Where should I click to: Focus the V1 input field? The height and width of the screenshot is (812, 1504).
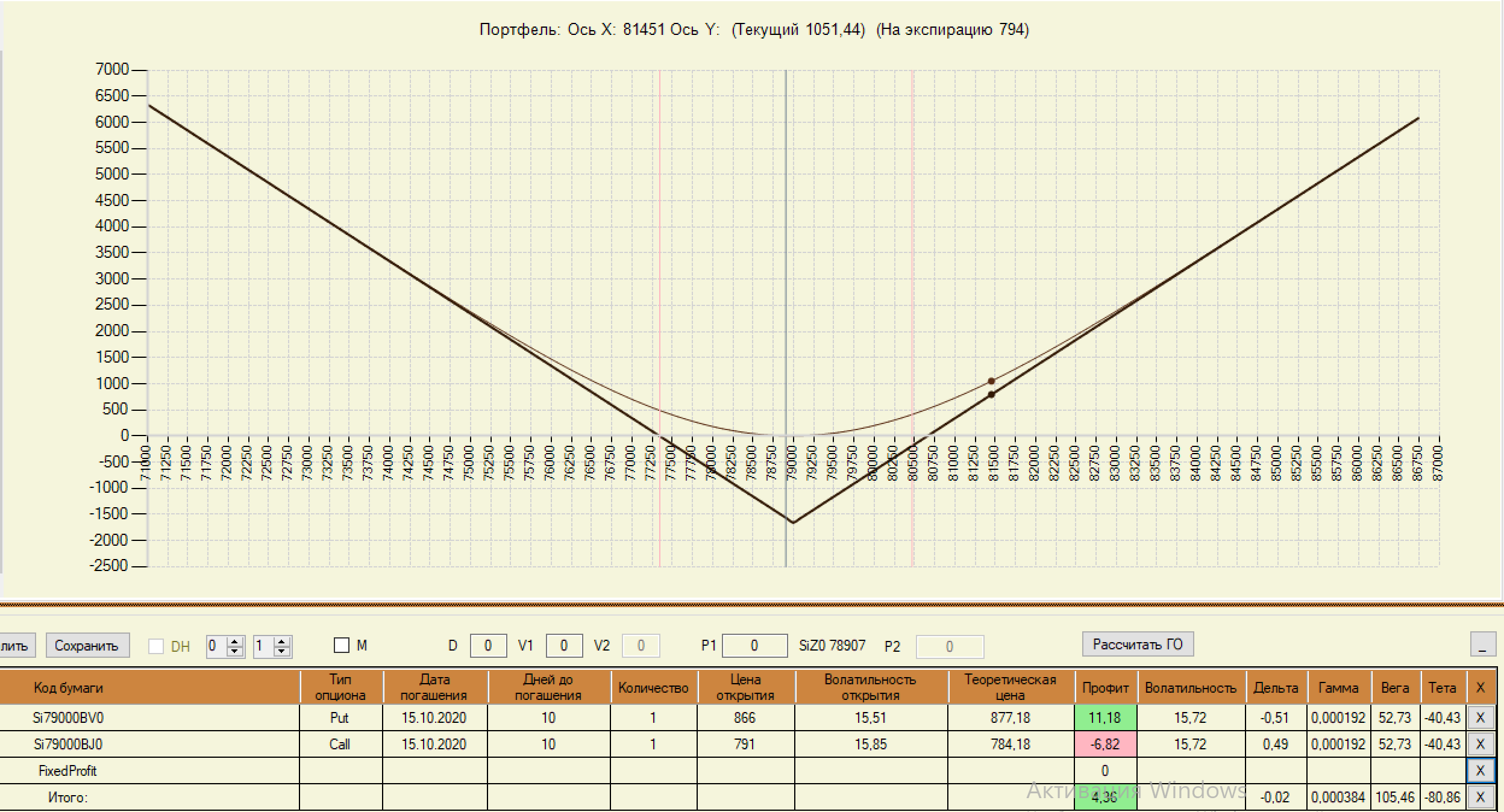pyautogui.click(x=563, y=646)
